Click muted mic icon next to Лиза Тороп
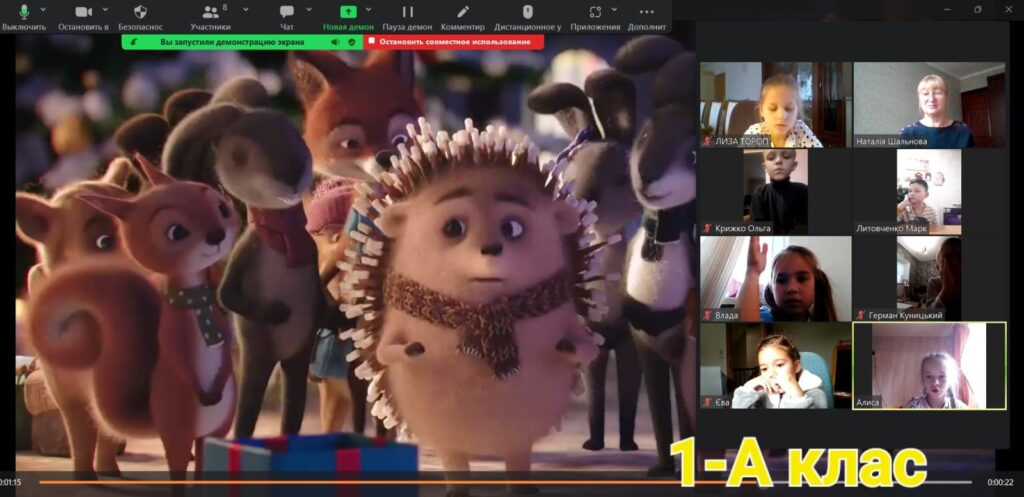This screenshot has height=497, width=1024. coord(708,142)
